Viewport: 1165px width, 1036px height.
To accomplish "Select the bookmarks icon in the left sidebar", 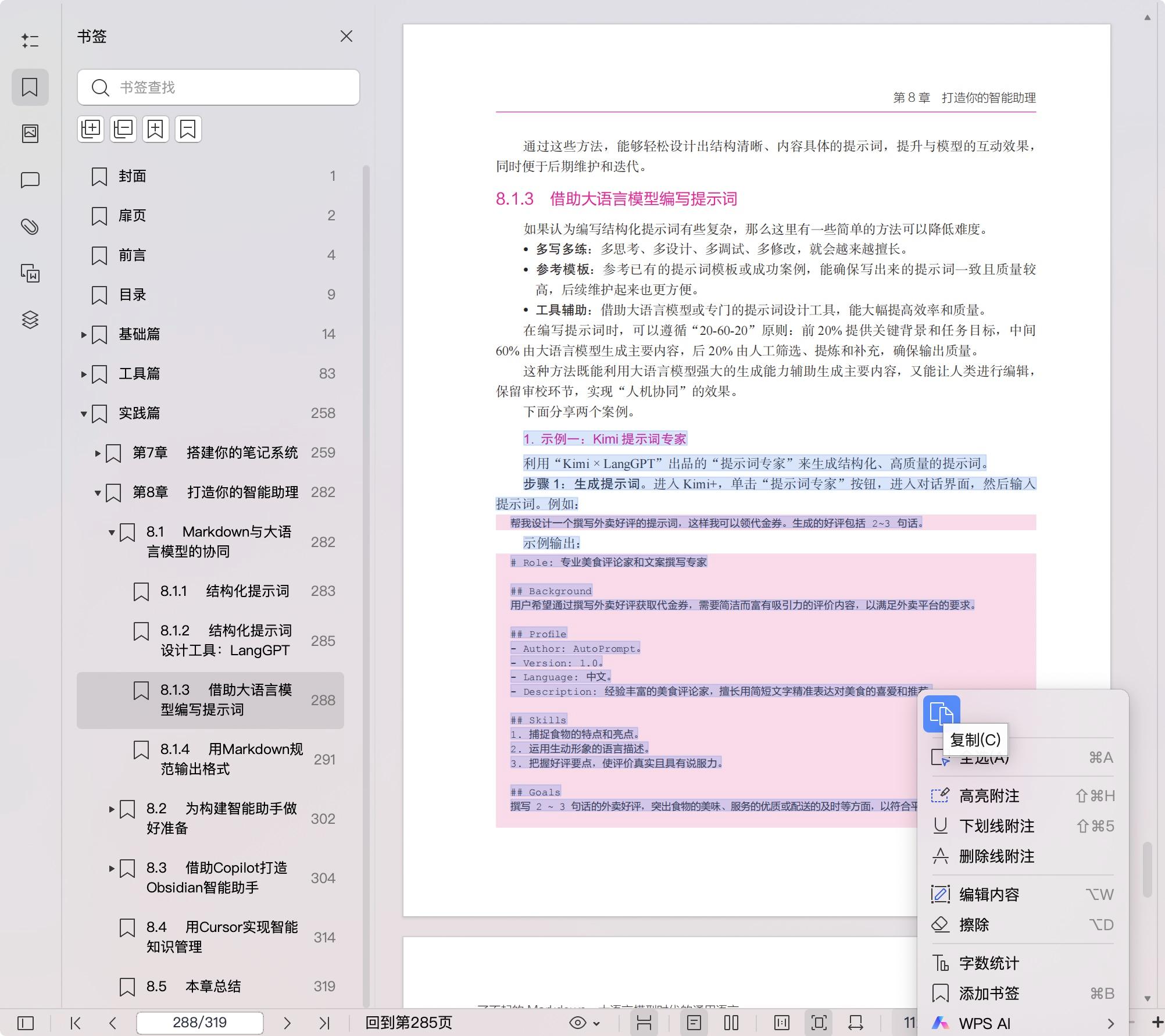I will (x=30, y=87).
